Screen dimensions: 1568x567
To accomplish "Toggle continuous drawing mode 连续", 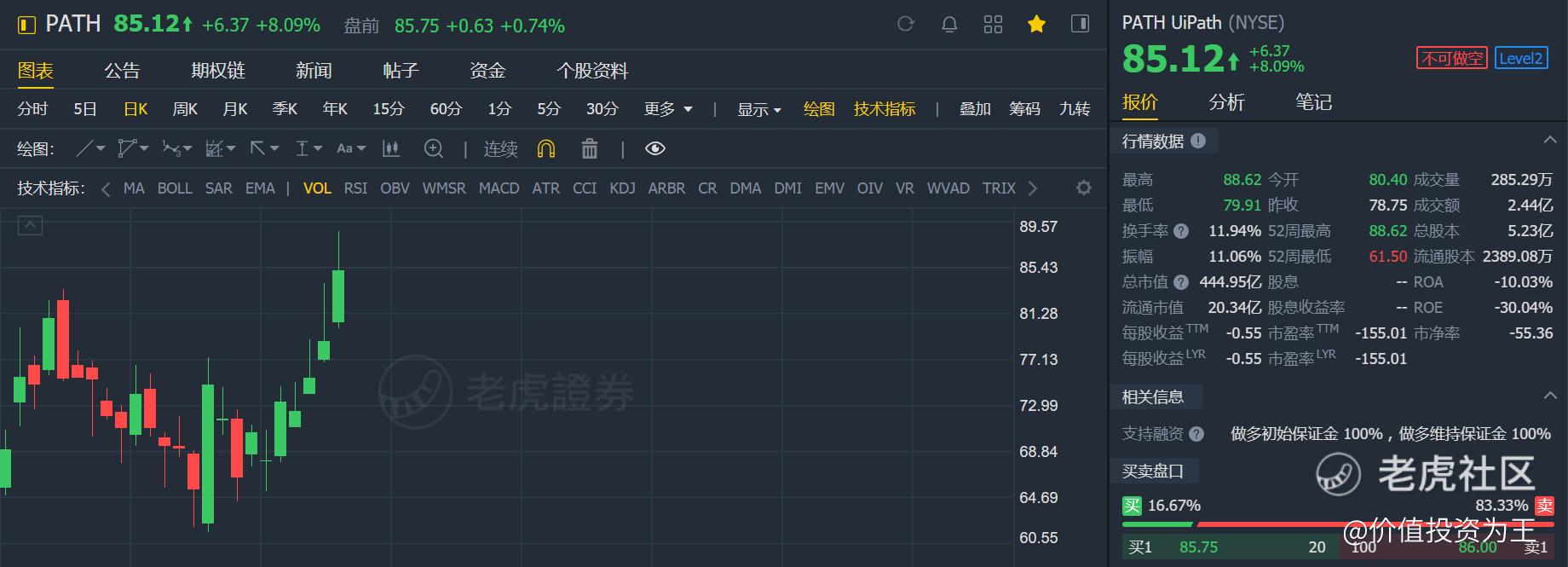I will click(x=501, y=148).
